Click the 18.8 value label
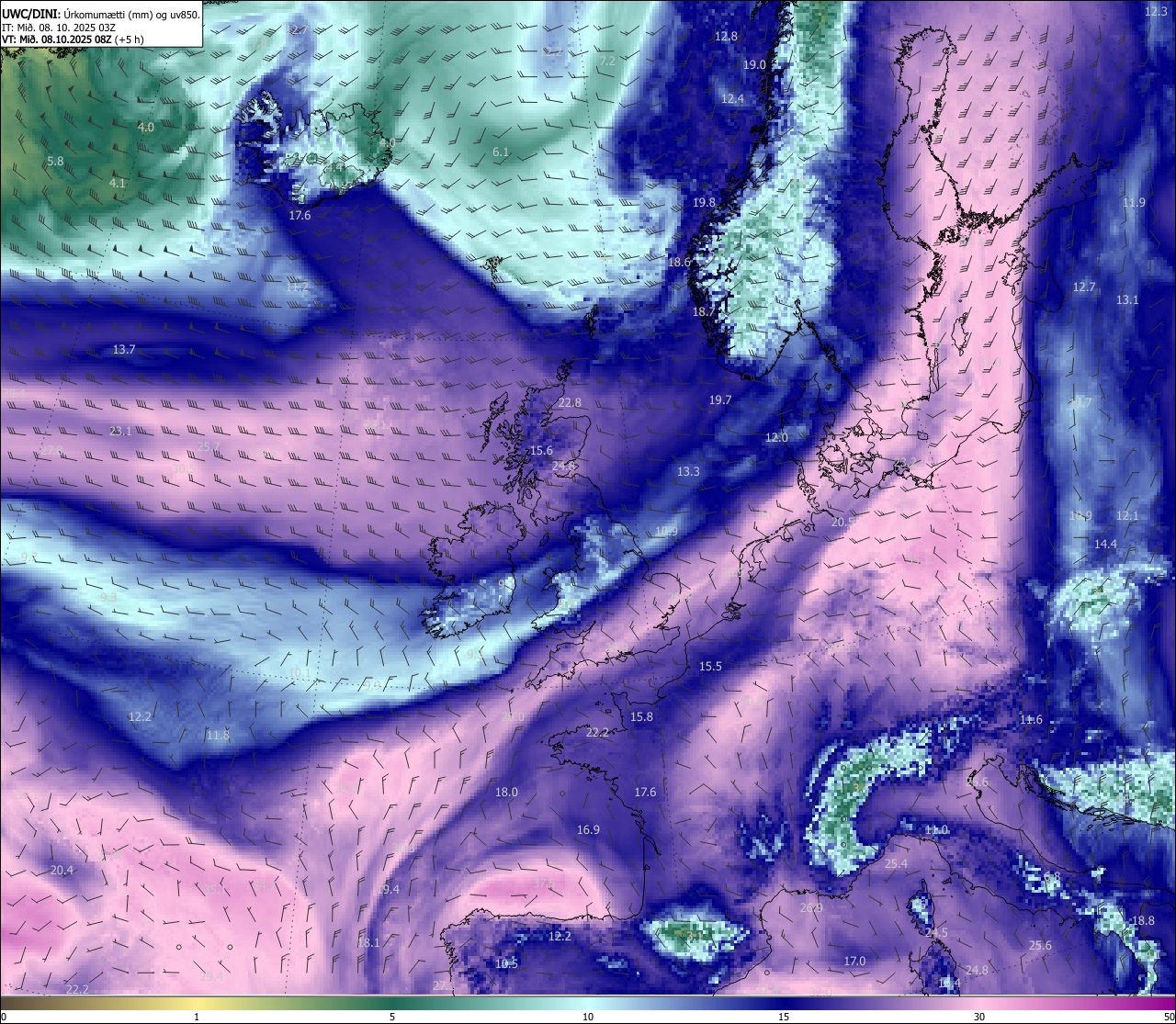The width and height of the screenshot is (1176, 1024). pos(1143,920)
